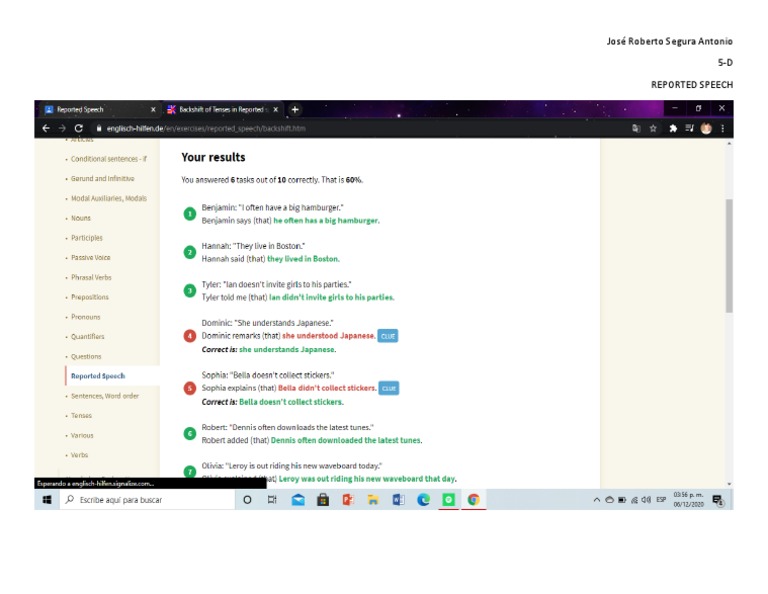Open PowerPoint from the taskbar

[x=348, y=500]
